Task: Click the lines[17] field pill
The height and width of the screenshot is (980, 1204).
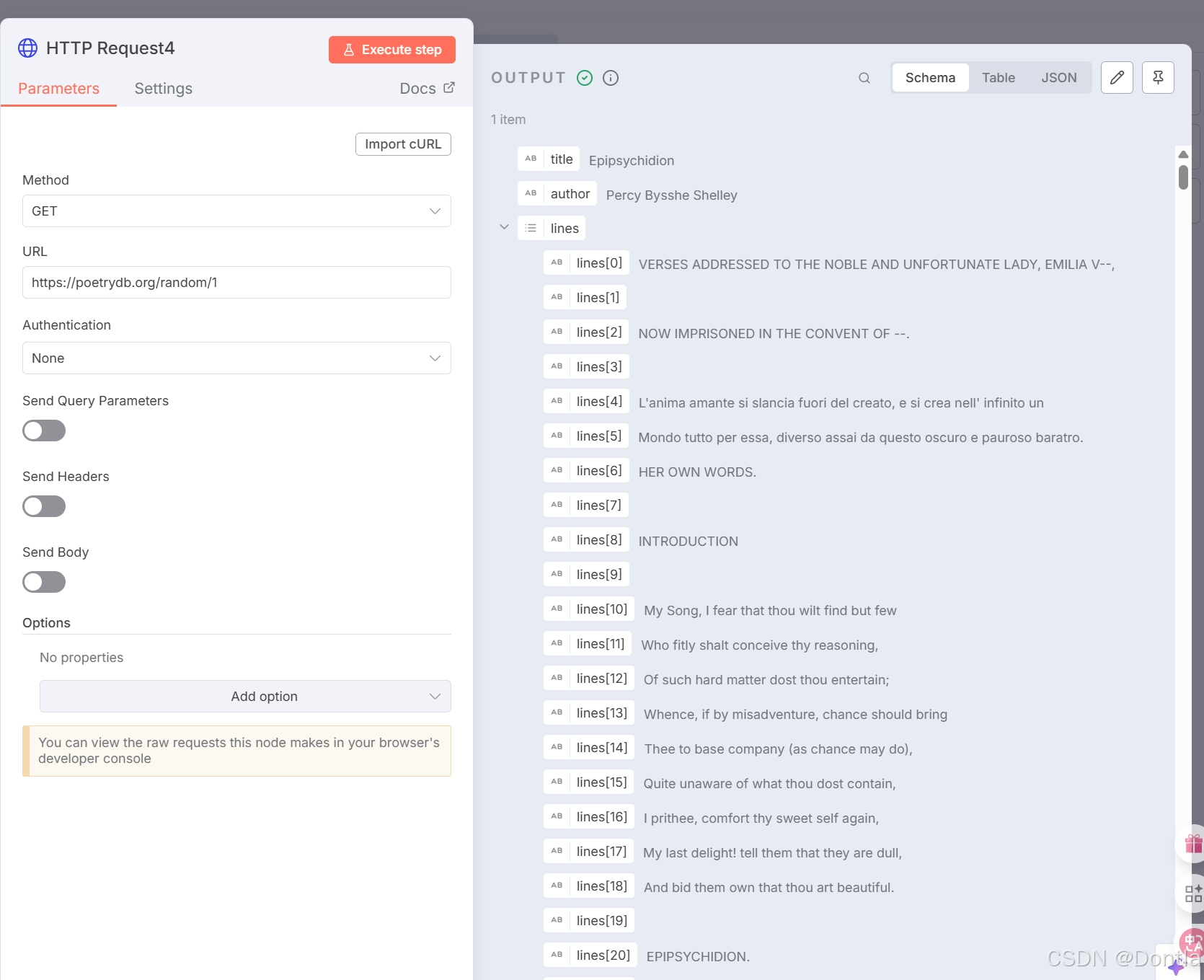Action: point(589,851)
